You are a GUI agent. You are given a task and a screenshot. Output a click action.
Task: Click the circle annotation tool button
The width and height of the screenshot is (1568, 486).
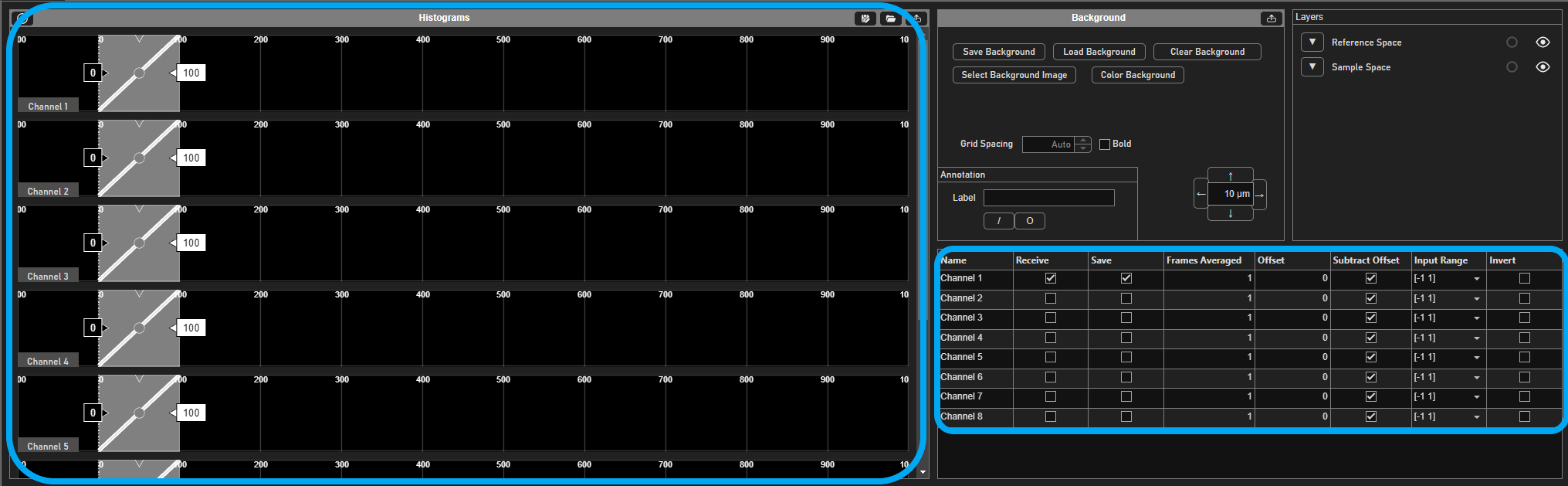tap(1029, 221)
